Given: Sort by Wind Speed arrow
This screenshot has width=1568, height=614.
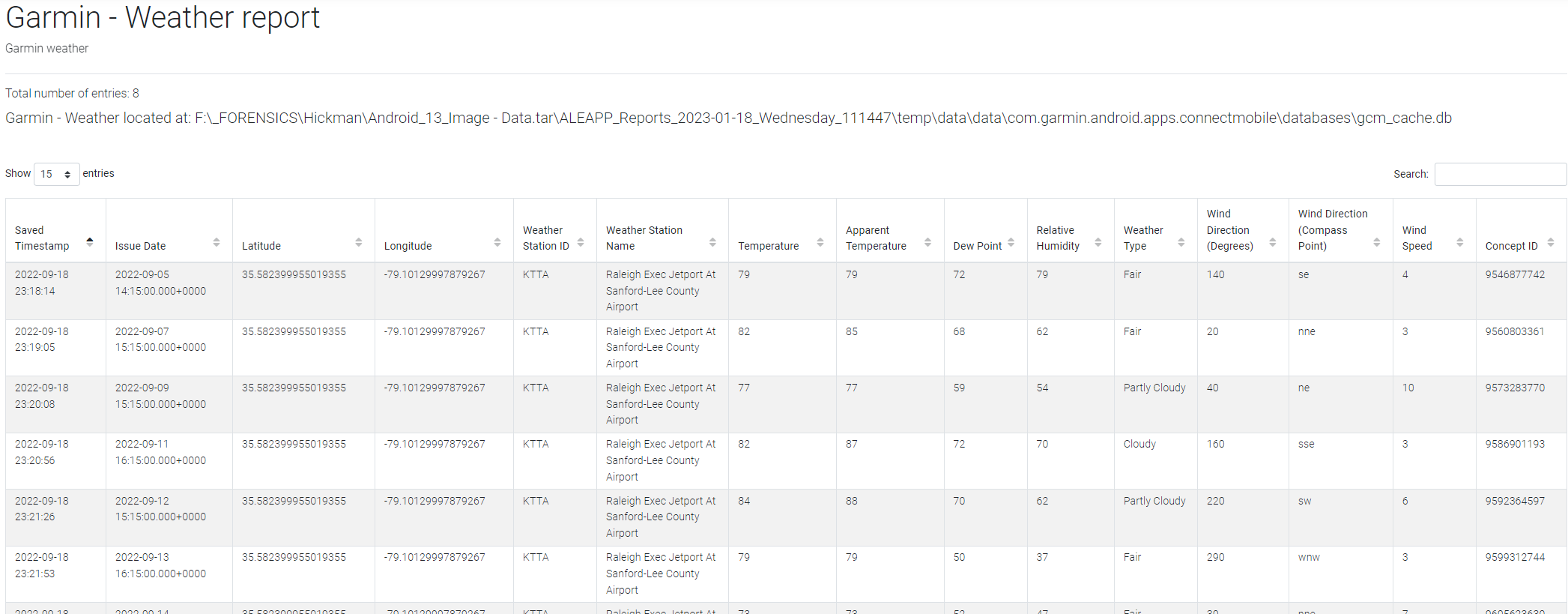Looking at the screenshot, I should 1460,241.
